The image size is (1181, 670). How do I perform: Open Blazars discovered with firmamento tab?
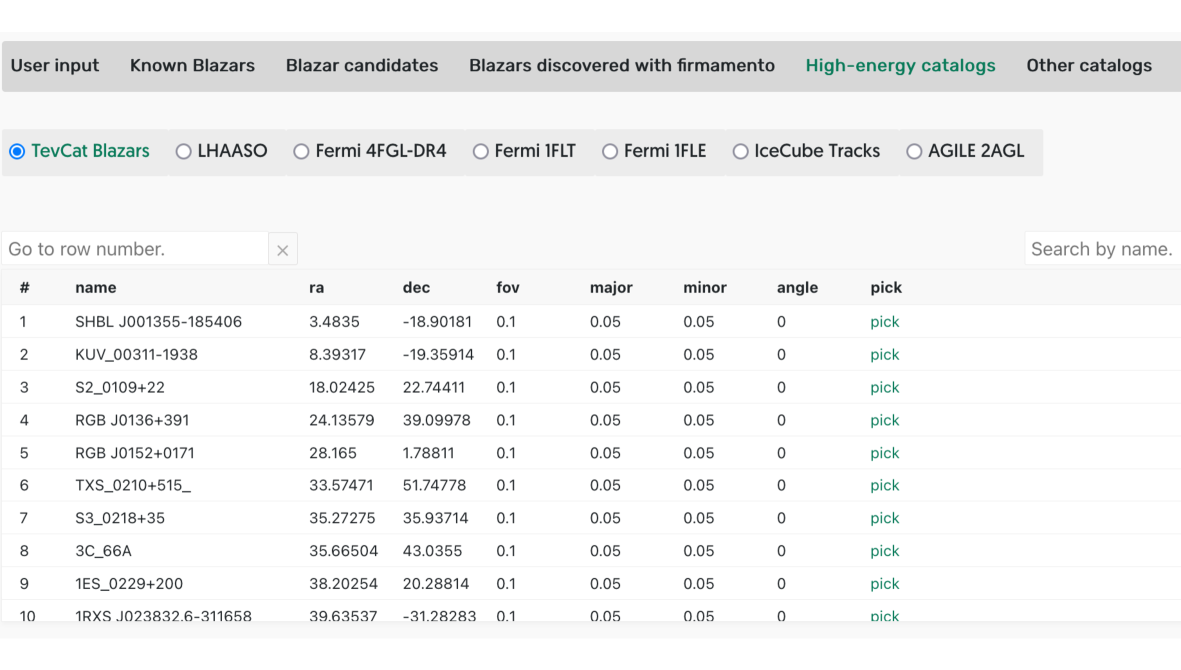tap(622, 66)
